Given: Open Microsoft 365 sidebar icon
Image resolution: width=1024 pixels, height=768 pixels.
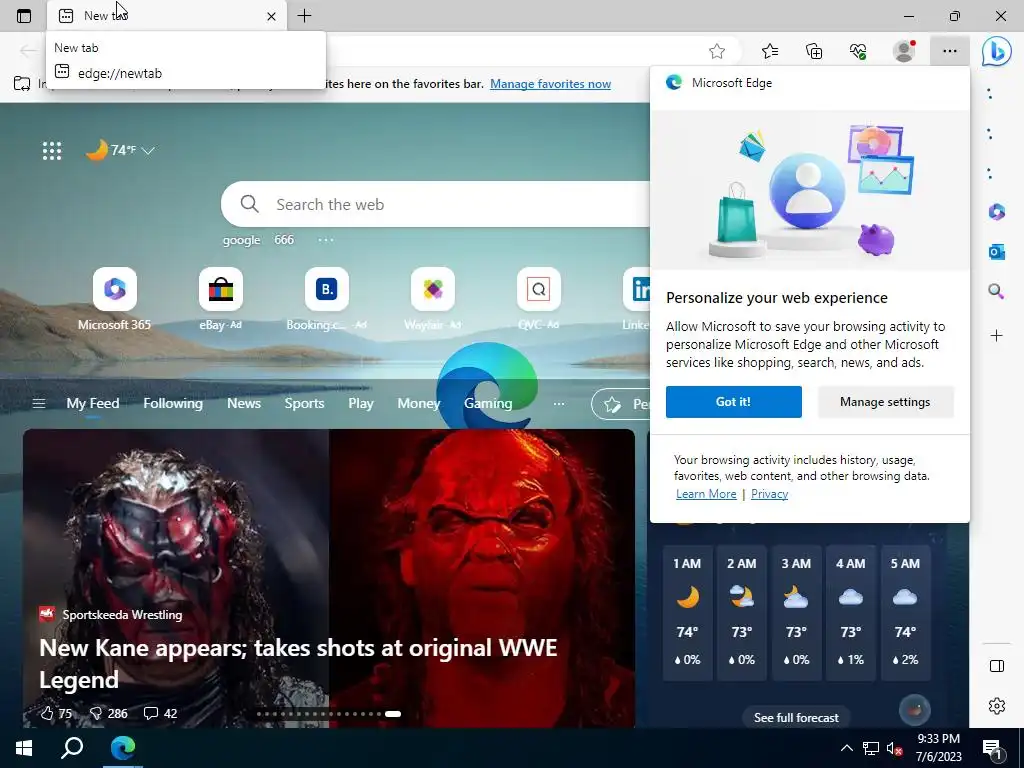Looking at the screenshot, I should pos(997,212).
